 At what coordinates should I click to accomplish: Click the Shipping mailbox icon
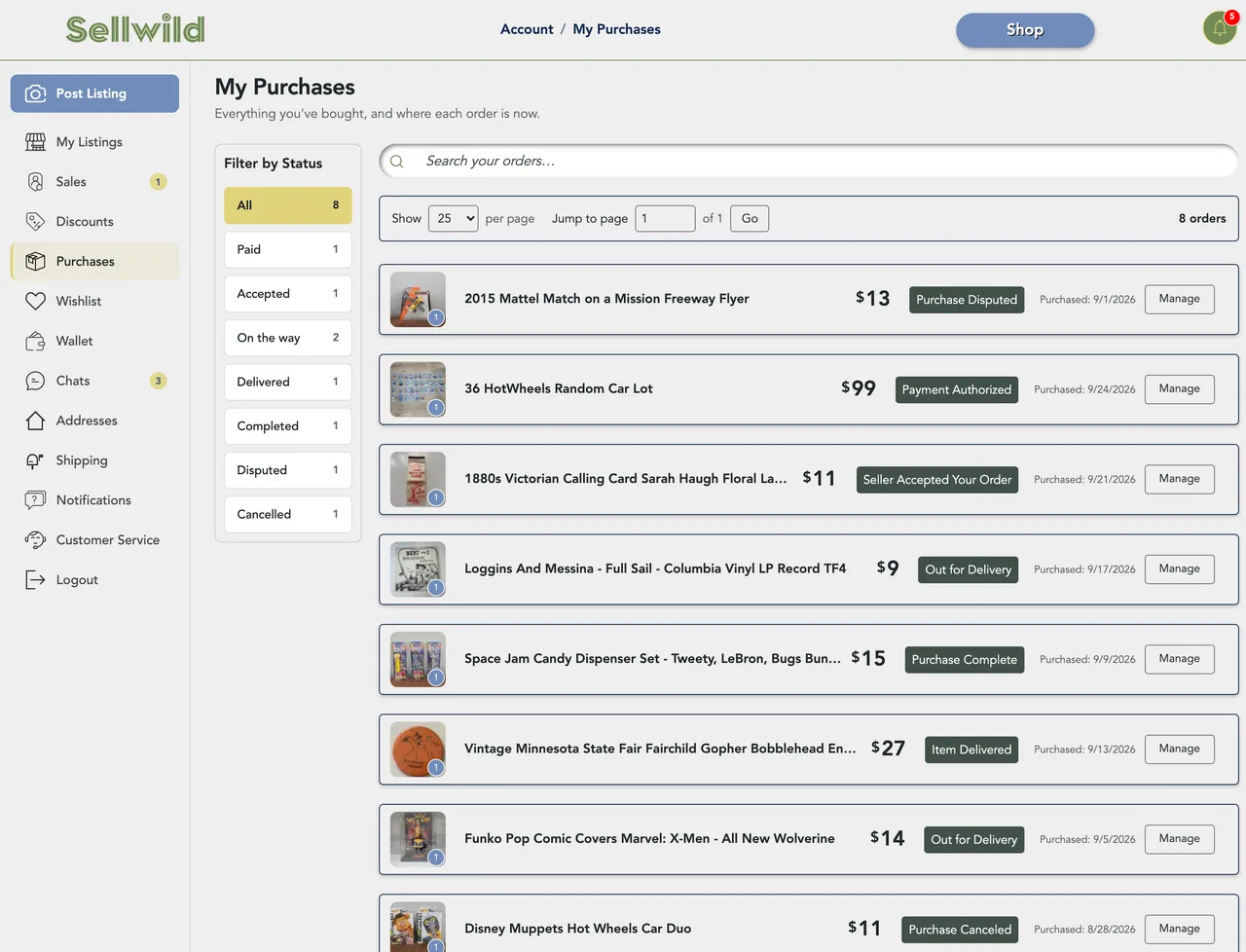click(36, 461)
